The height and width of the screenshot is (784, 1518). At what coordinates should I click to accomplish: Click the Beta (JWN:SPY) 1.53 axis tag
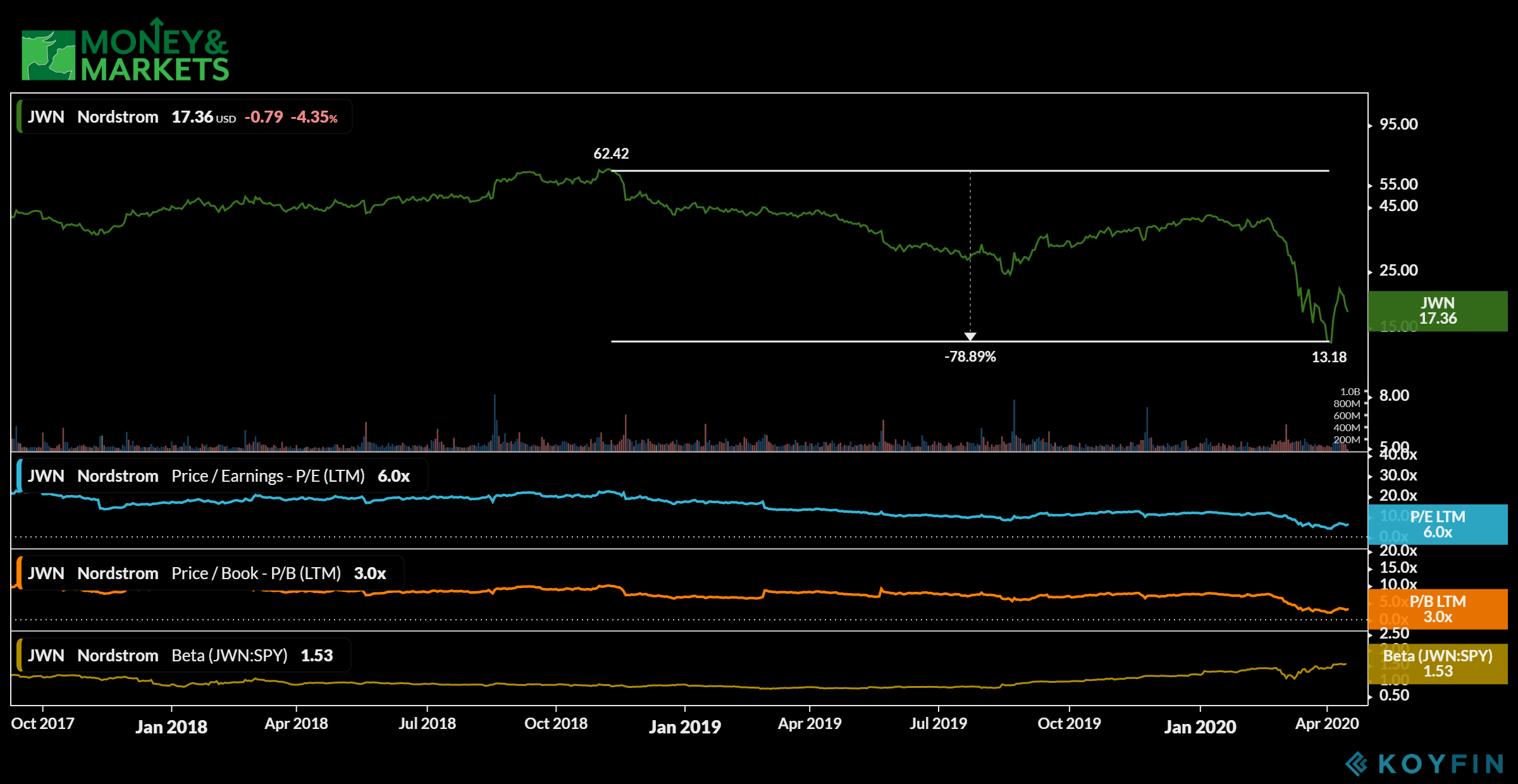[x=1438, y=663]
